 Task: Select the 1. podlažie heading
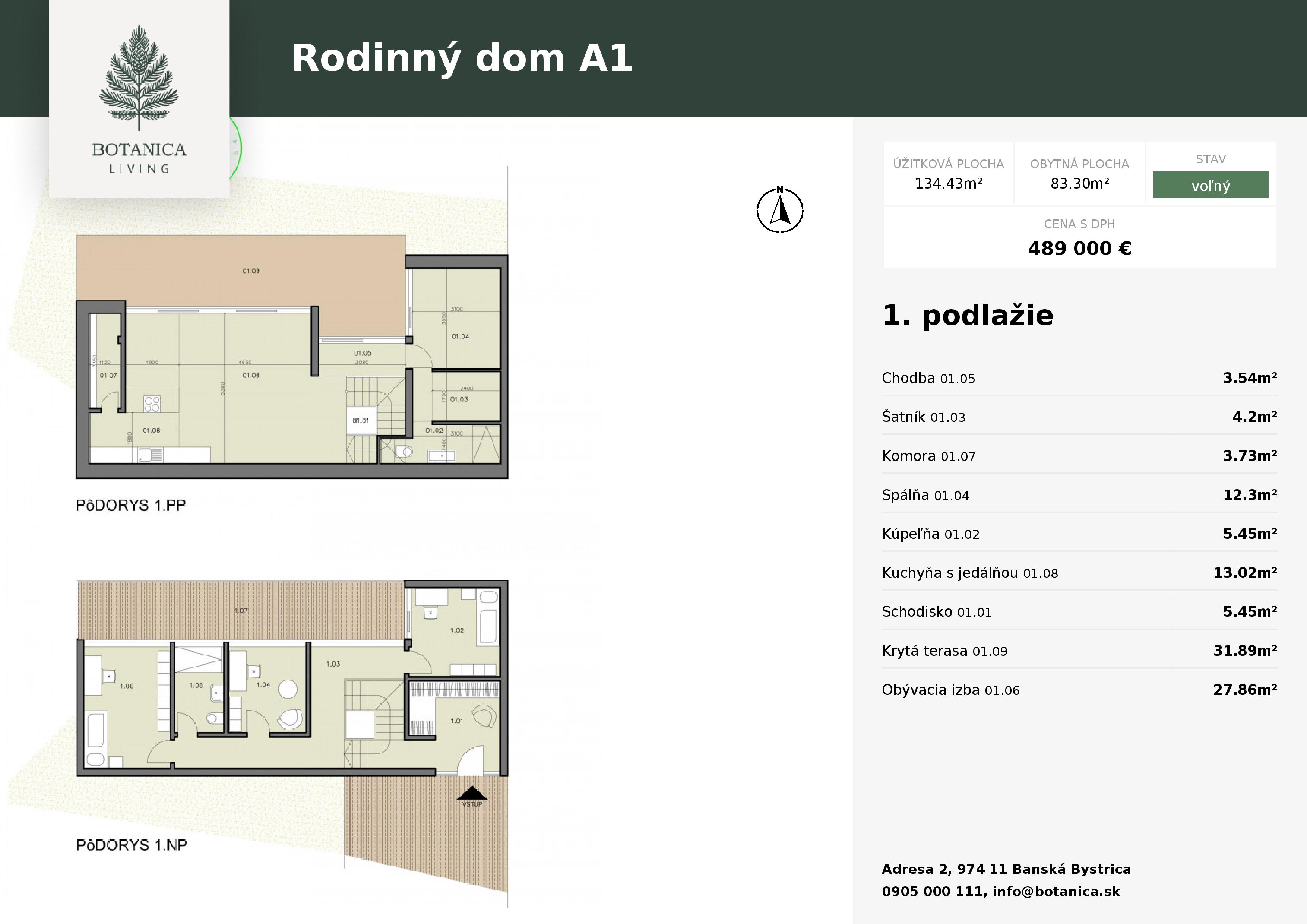click(968, 316)
